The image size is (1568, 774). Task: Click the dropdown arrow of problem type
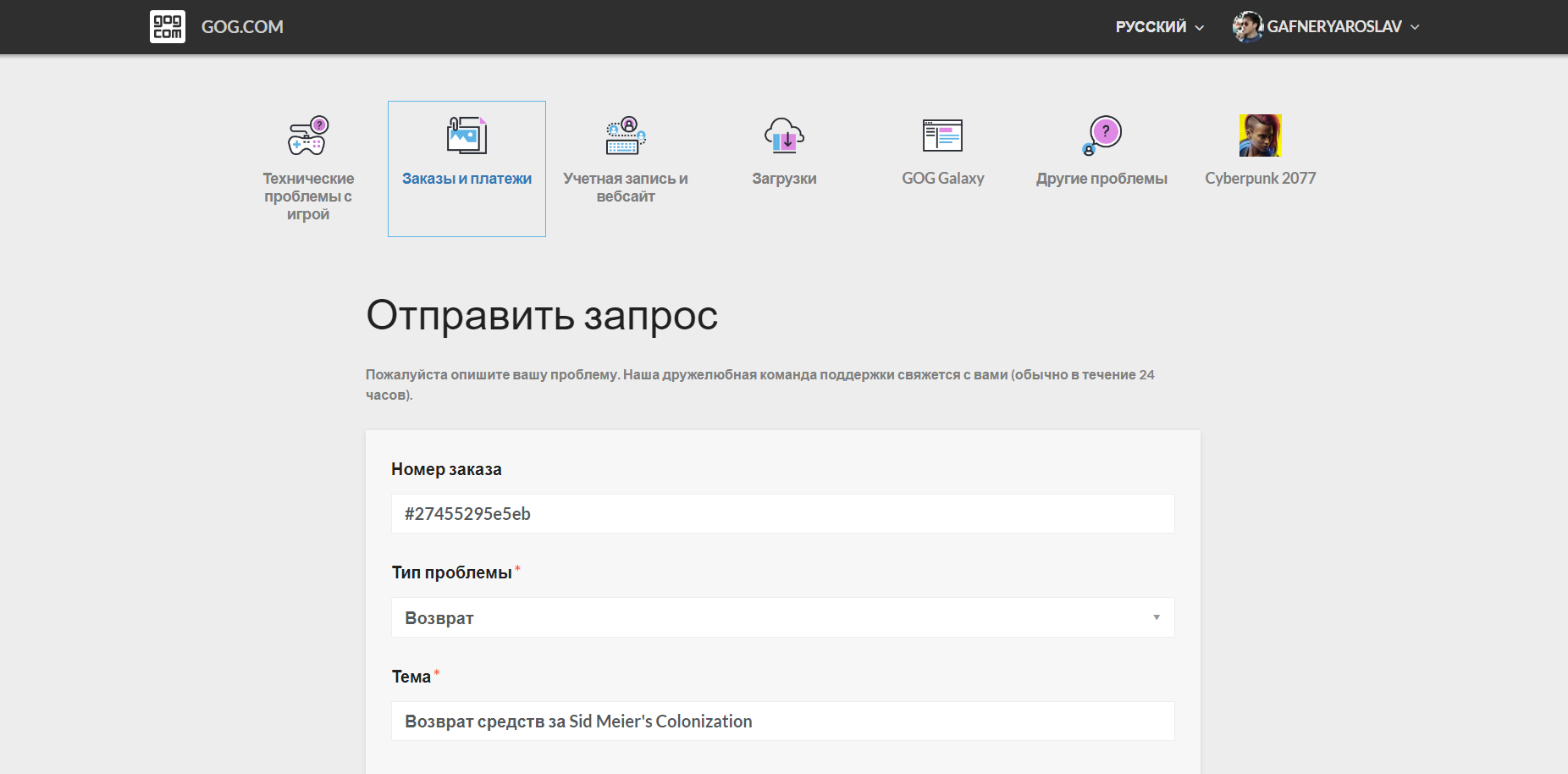[1156, 617]
